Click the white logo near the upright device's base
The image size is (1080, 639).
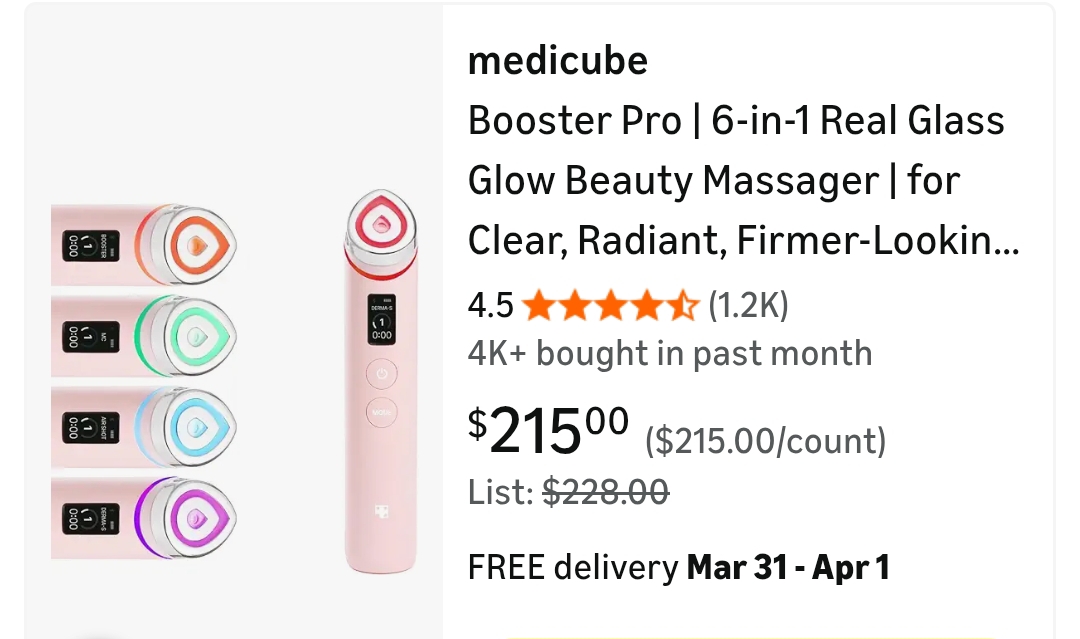[382, 510]
